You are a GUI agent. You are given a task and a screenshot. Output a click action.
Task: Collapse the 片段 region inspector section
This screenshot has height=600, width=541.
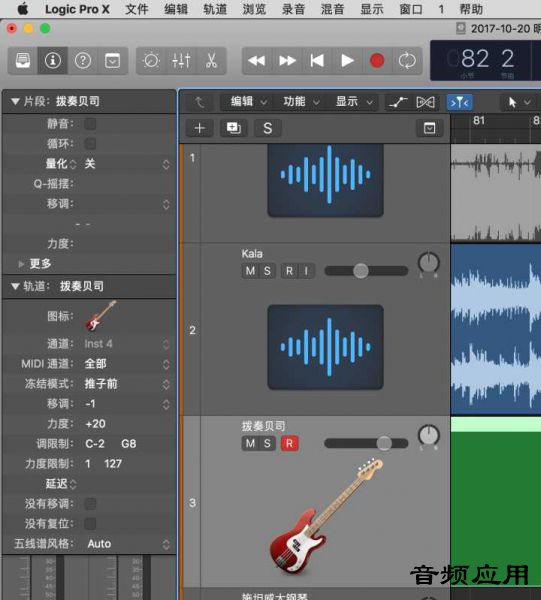(15, 101)
